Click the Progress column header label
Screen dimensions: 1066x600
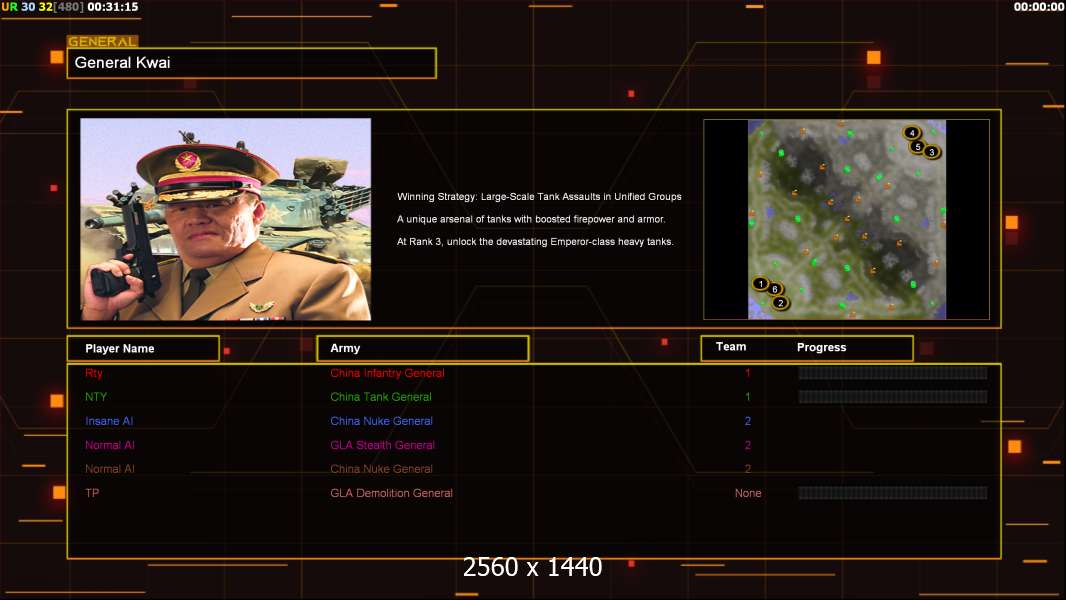pos(821,348)
